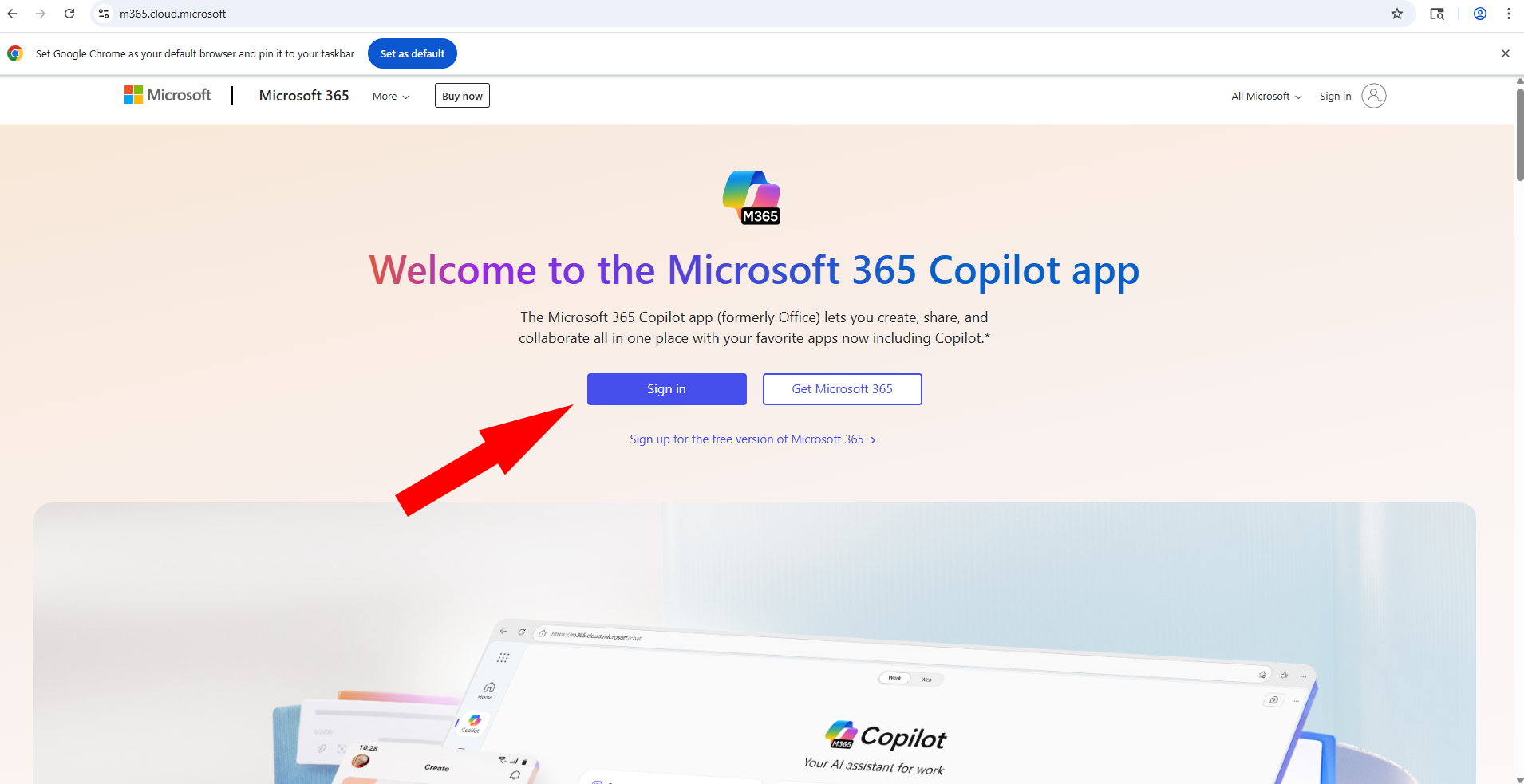Viewport: 1524px width, 784px height.
Task: Click the Buy now button
Action: tap(462, 96)
